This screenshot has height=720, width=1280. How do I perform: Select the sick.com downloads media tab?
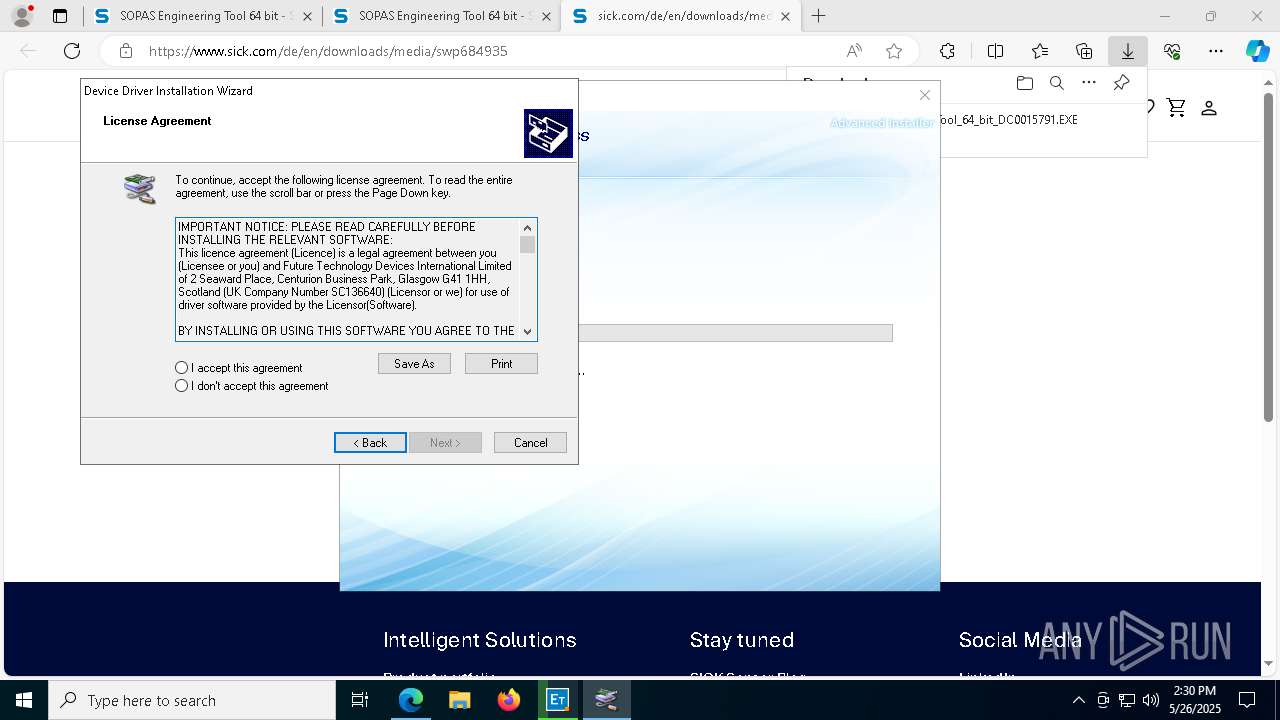680,16
